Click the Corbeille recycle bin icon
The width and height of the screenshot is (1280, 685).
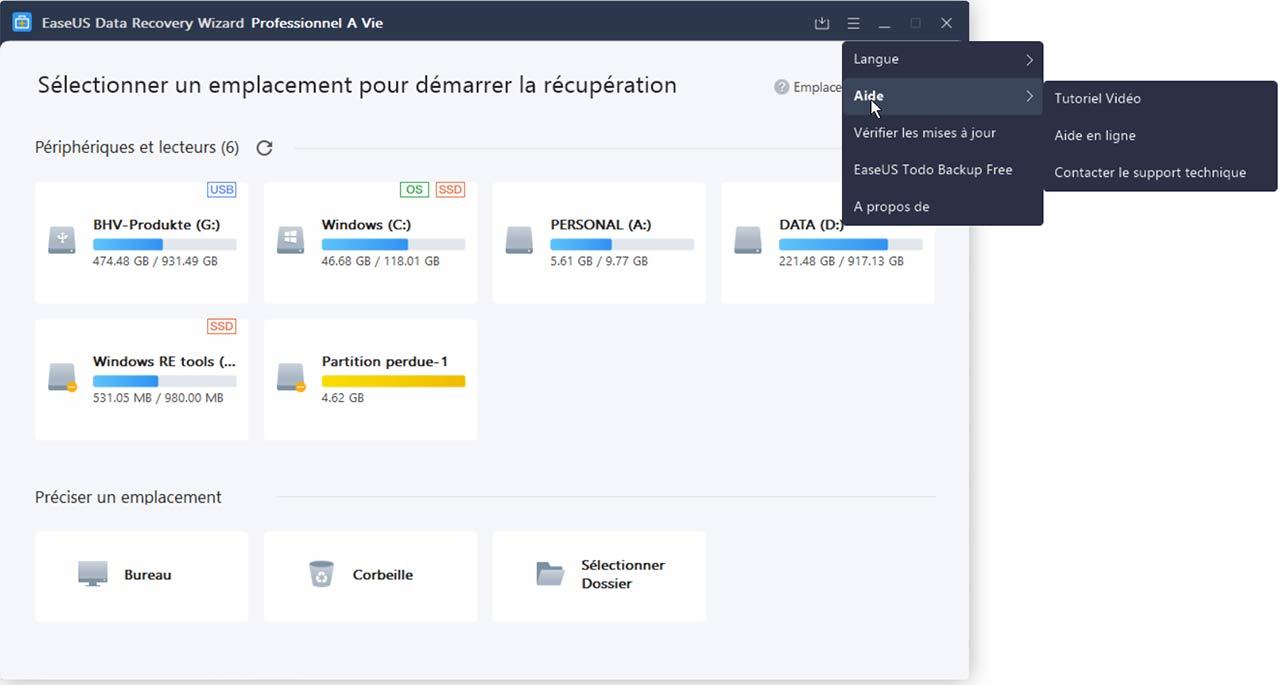click(x=321, y=574)
